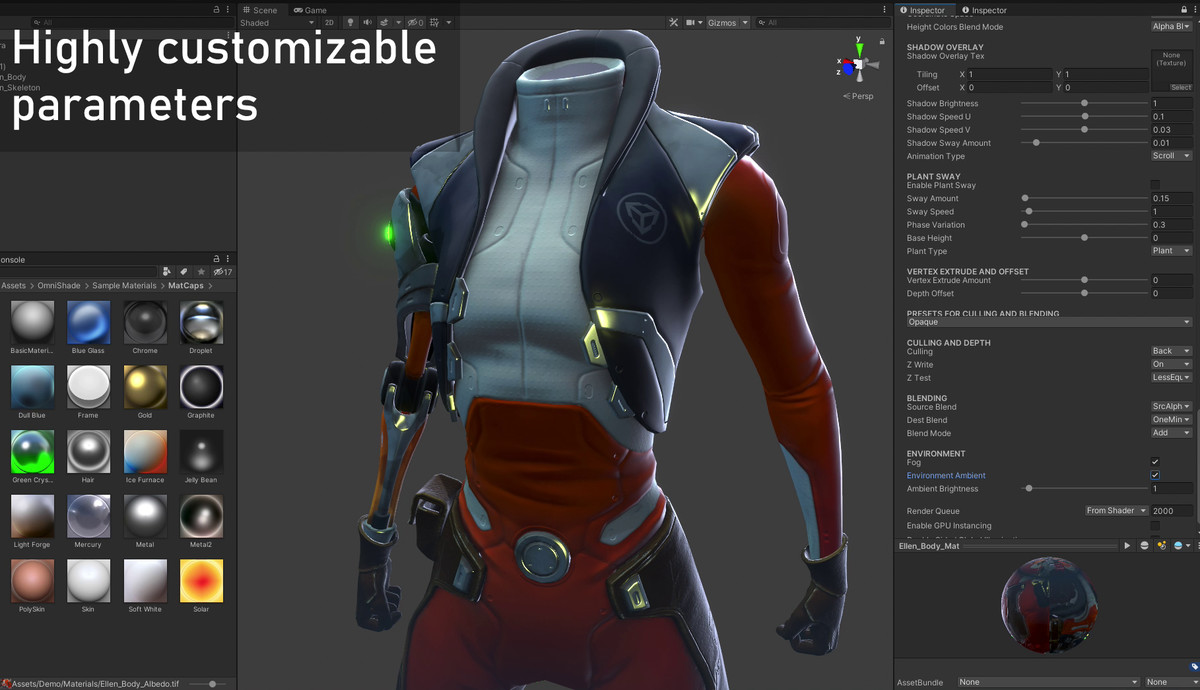Click the Shadow Overlay Tex Select button
This screenshot has width=1200, height=690.
pyautogui.click(x=1181, y=87)
